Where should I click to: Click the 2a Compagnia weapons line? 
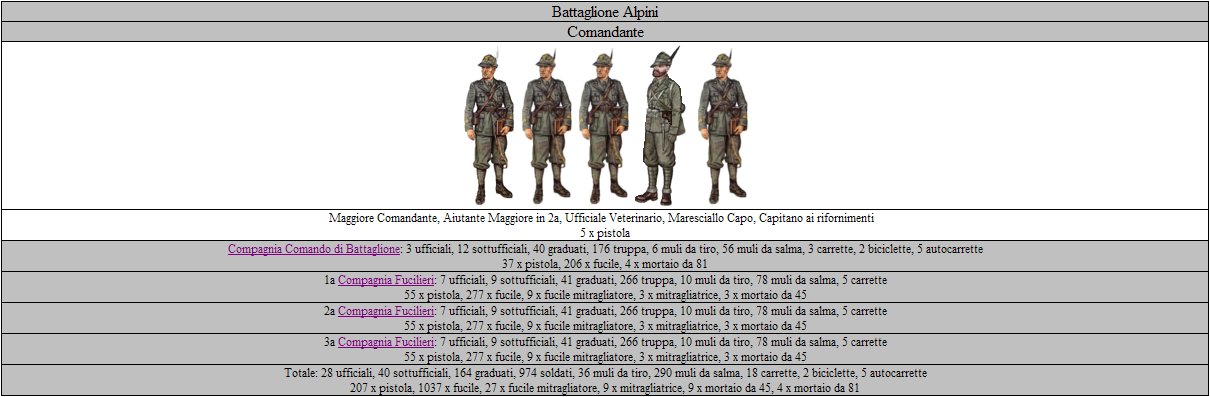tap(604, 326)
